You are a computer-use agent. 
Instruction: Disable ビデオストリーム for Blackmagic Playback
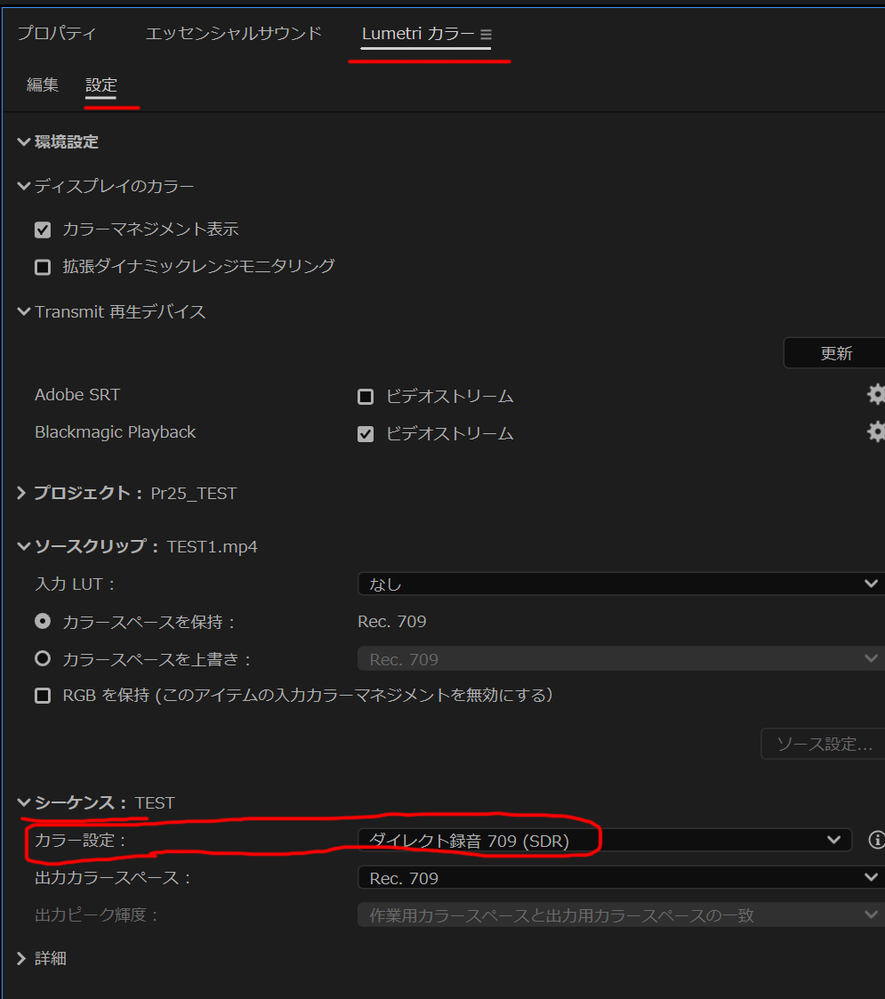pos(365,433)
